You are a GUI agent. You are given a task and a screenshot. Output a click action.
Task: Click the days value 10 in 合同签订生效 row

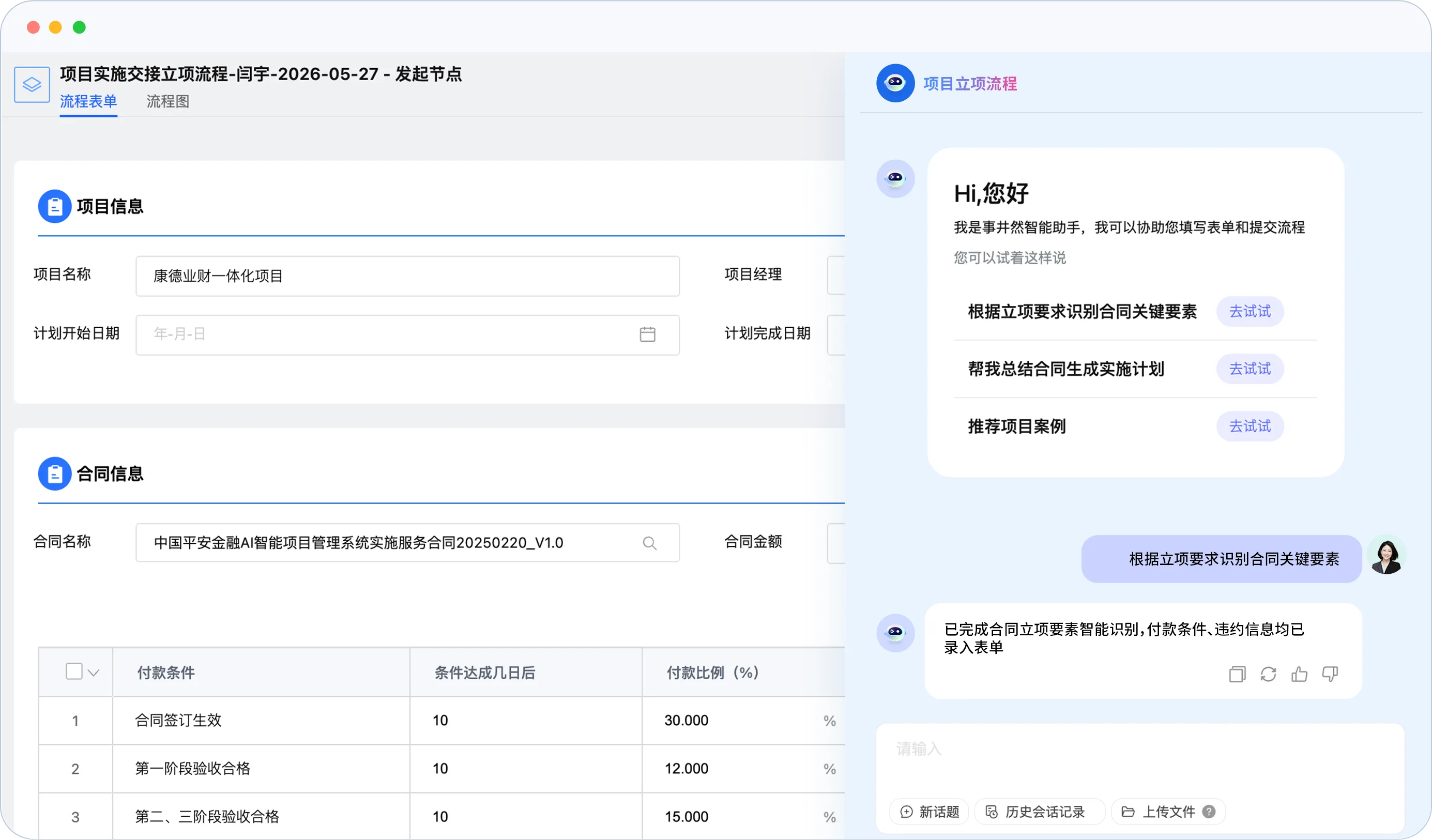(440, 721)
